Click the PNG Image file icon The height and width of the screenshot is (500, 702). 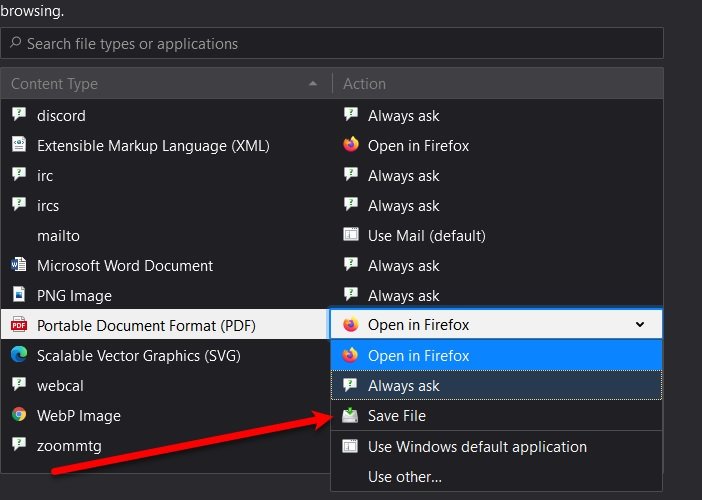point(19,295)
